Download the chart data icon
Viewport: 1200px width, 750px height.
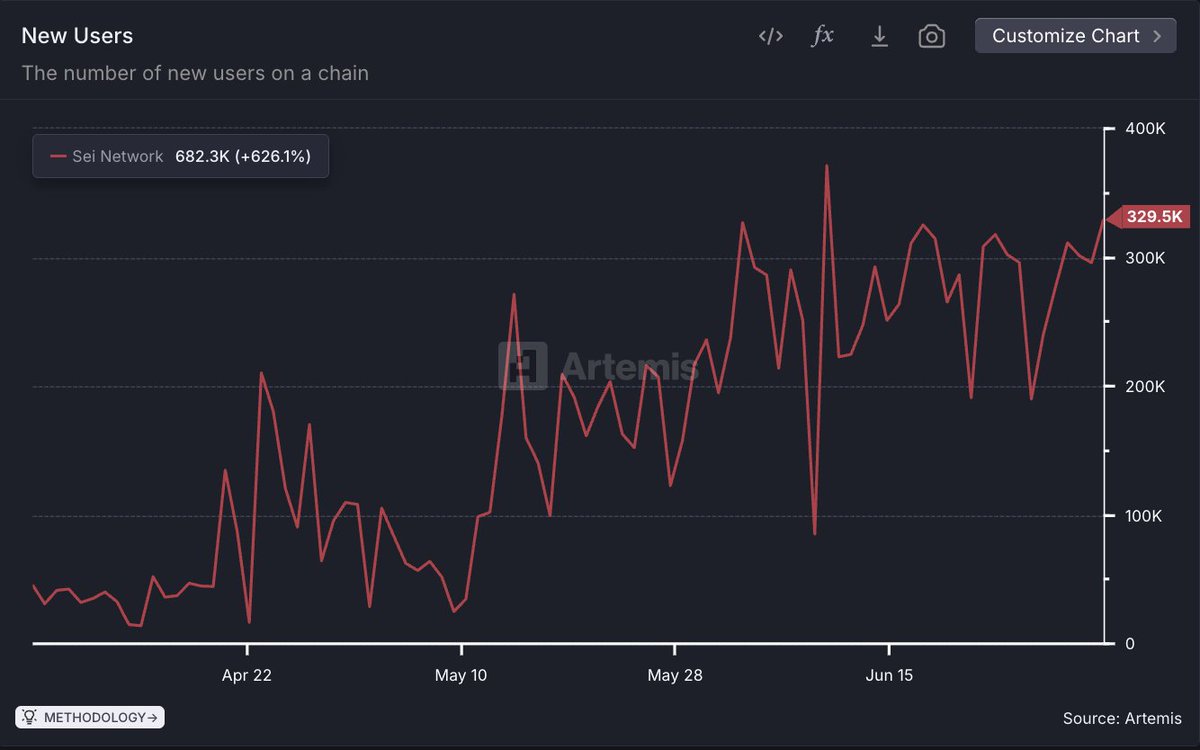tap(879, 36)
